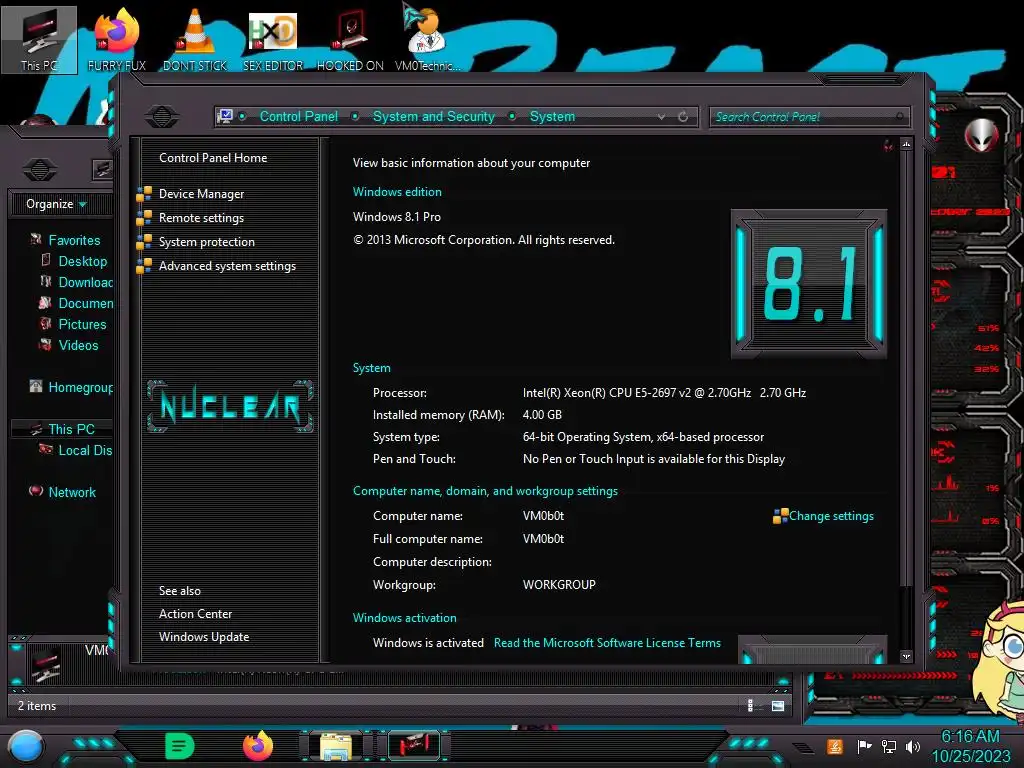Click the search magnifier in Control Panel
1024x768 pixels.
[x=901, y=117]
